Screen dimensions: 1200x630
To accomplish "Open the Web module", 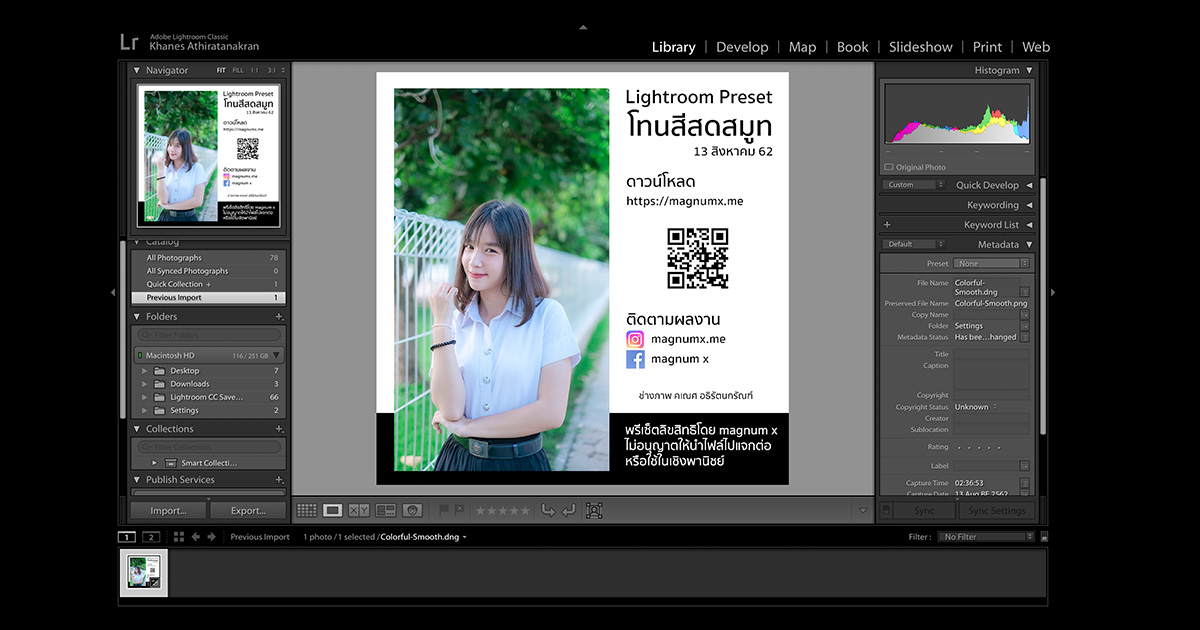I will pos(1036,47).
